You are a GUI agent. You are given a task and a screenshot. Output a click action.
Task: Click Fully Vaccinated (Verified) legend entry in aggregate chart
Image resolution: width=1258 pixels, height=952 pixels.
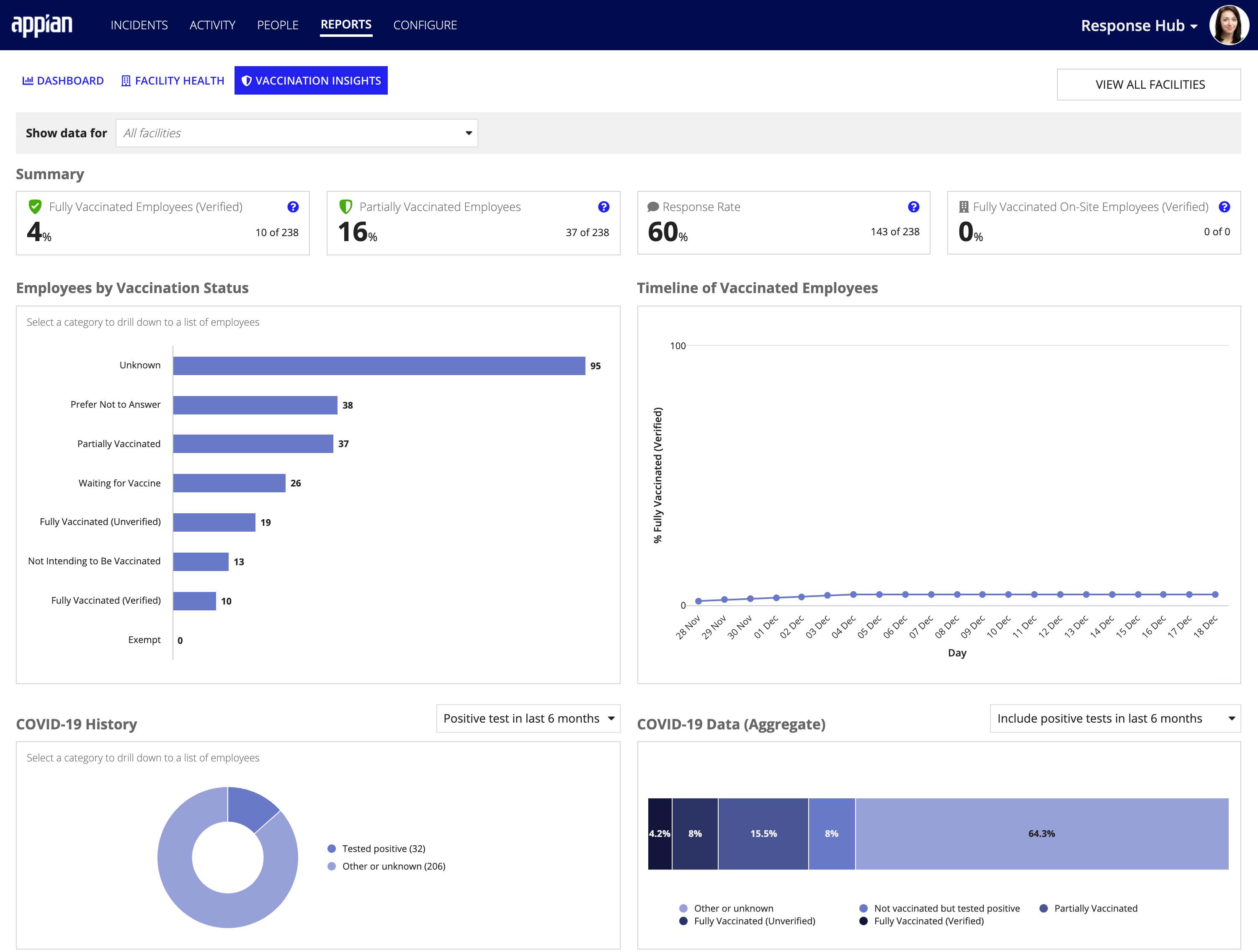[x=921, y=921]
